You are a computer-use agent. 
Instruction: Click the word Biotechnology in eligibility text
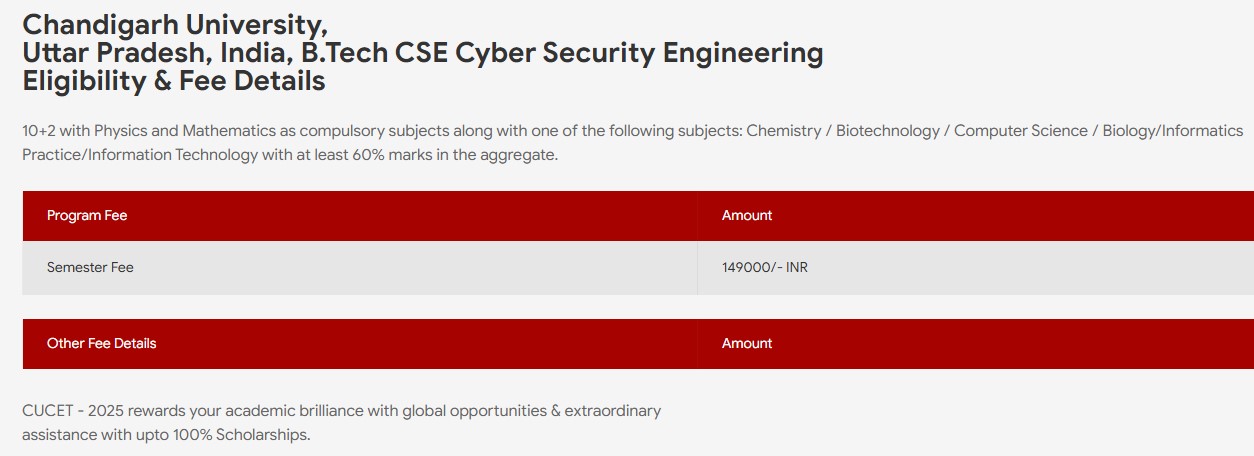pyautogui.click(x=888, y=131)
